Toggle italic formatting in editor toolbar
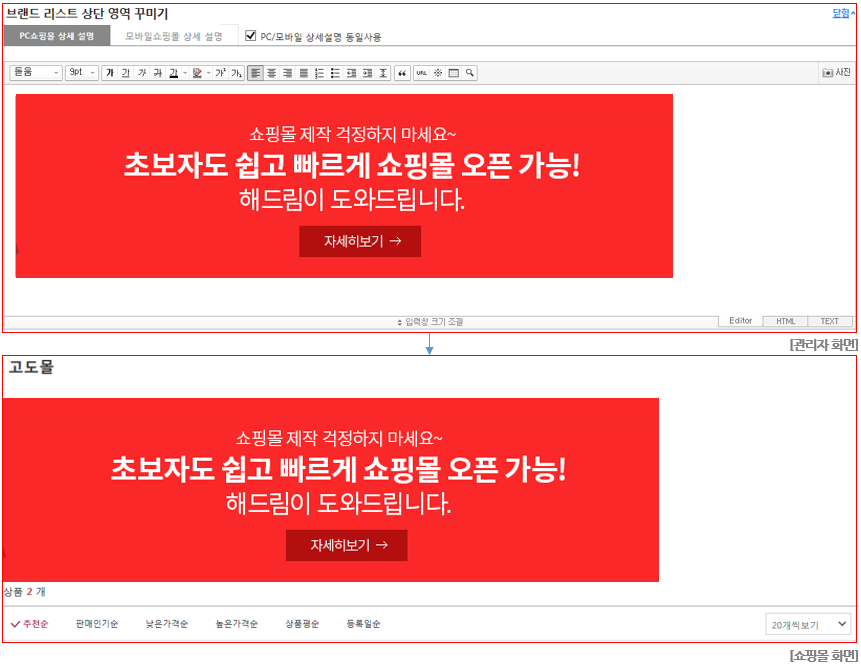This screenshot has width=861, height=665. (142, 72)
